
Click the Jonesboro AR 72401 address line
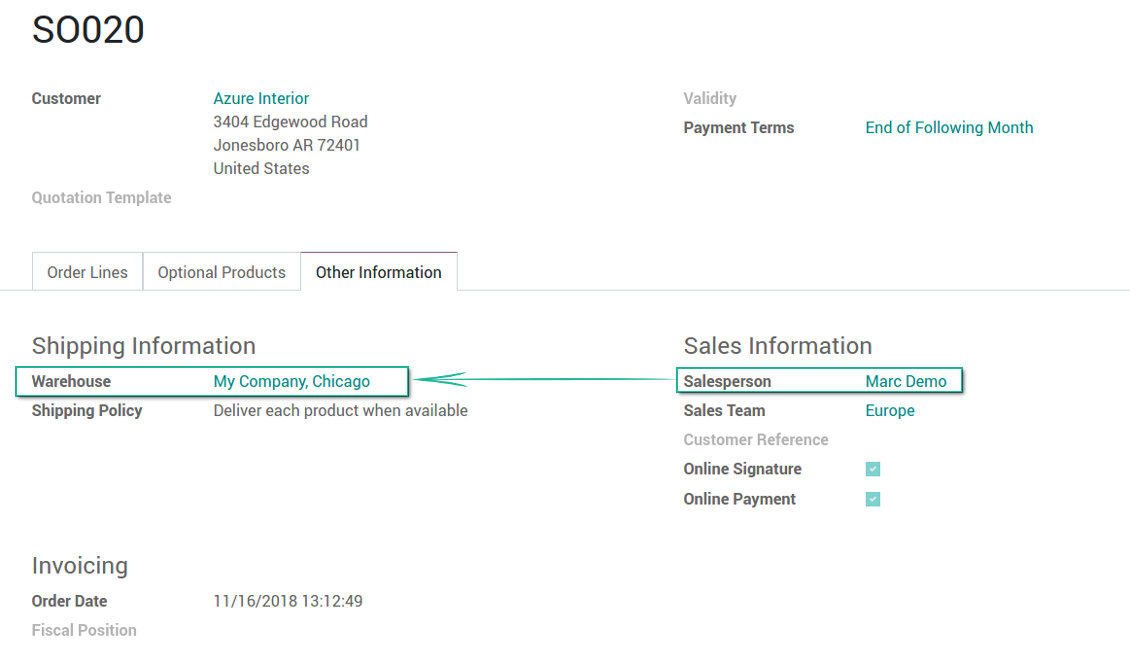[287, 145]
